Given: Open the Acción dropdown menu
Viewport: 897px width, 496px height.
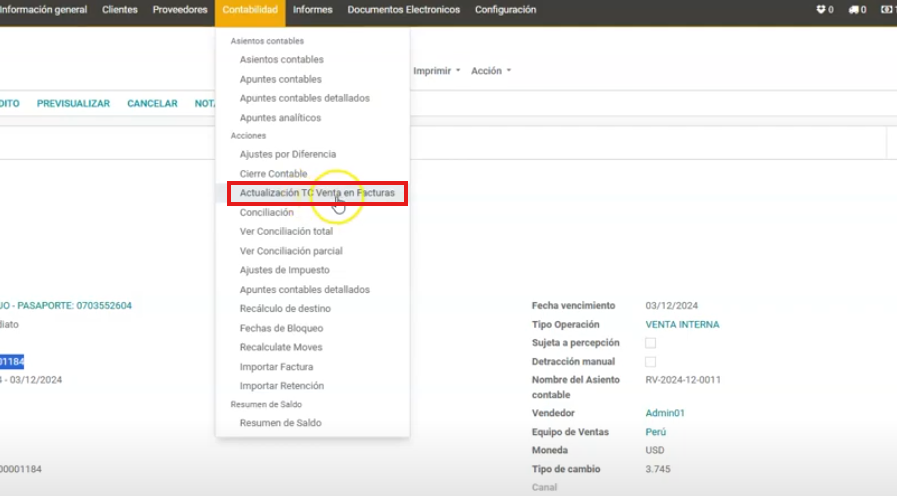Looking at the screenshot, I should pos(490,71).
